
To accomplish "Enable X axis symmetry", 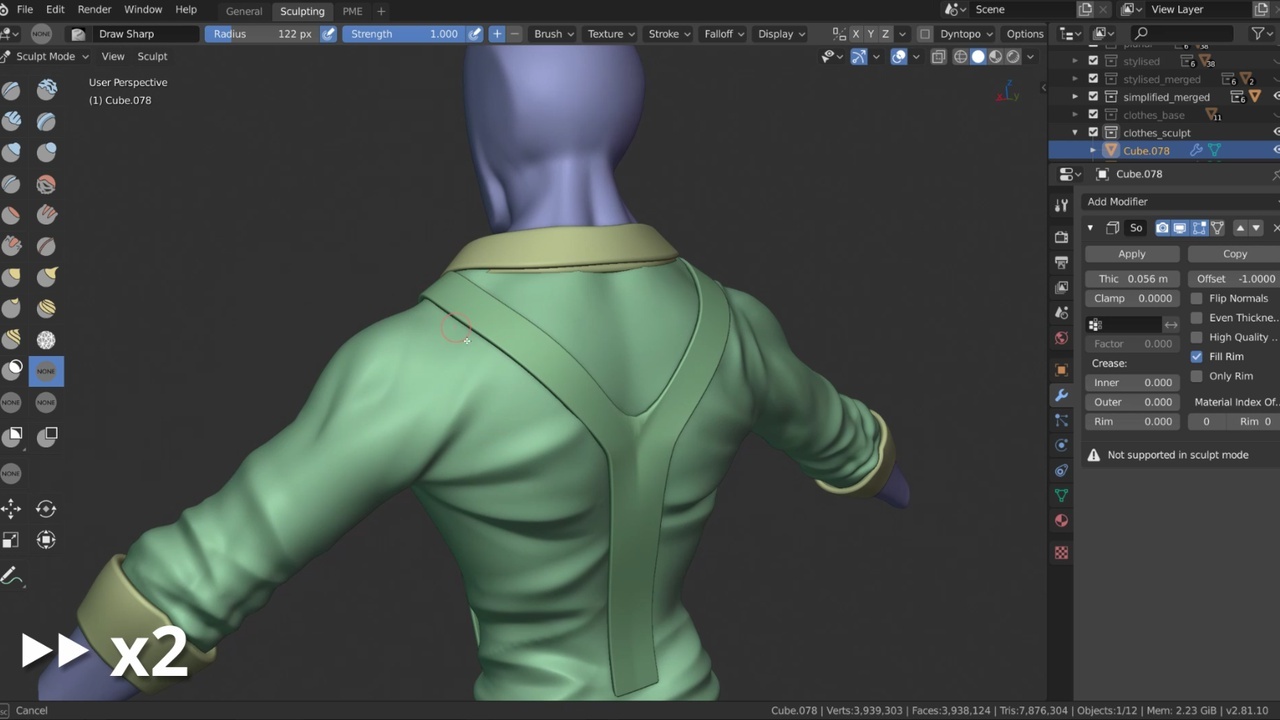I will click(855, 34).
